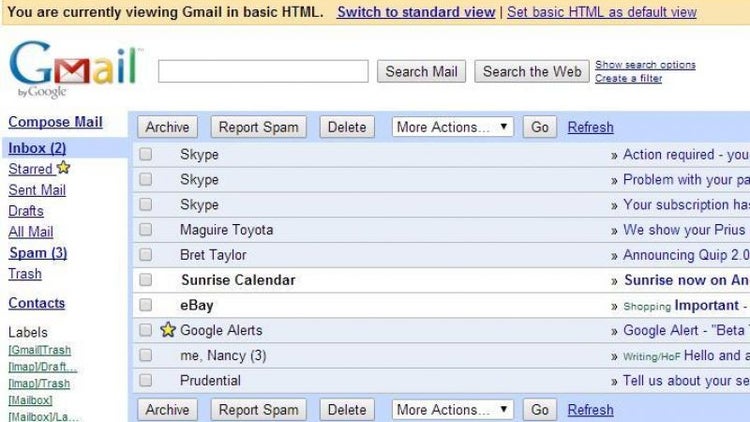Viewport: 750px width, 422px height.
Task: Click the top Go button
Action: [540, 127]
